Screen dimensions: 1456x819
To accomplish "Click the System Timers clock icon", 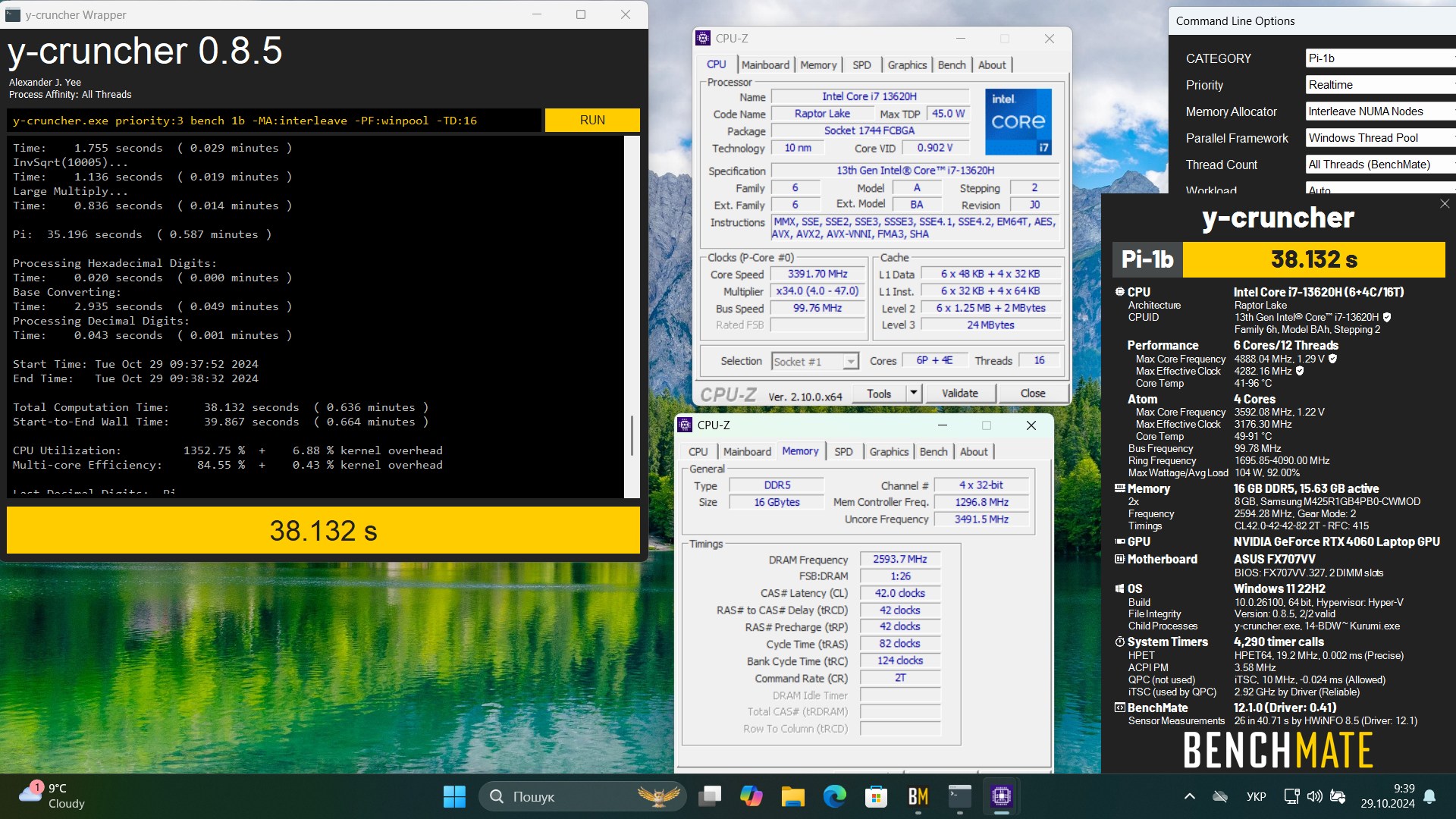I will coord(1119,642).
